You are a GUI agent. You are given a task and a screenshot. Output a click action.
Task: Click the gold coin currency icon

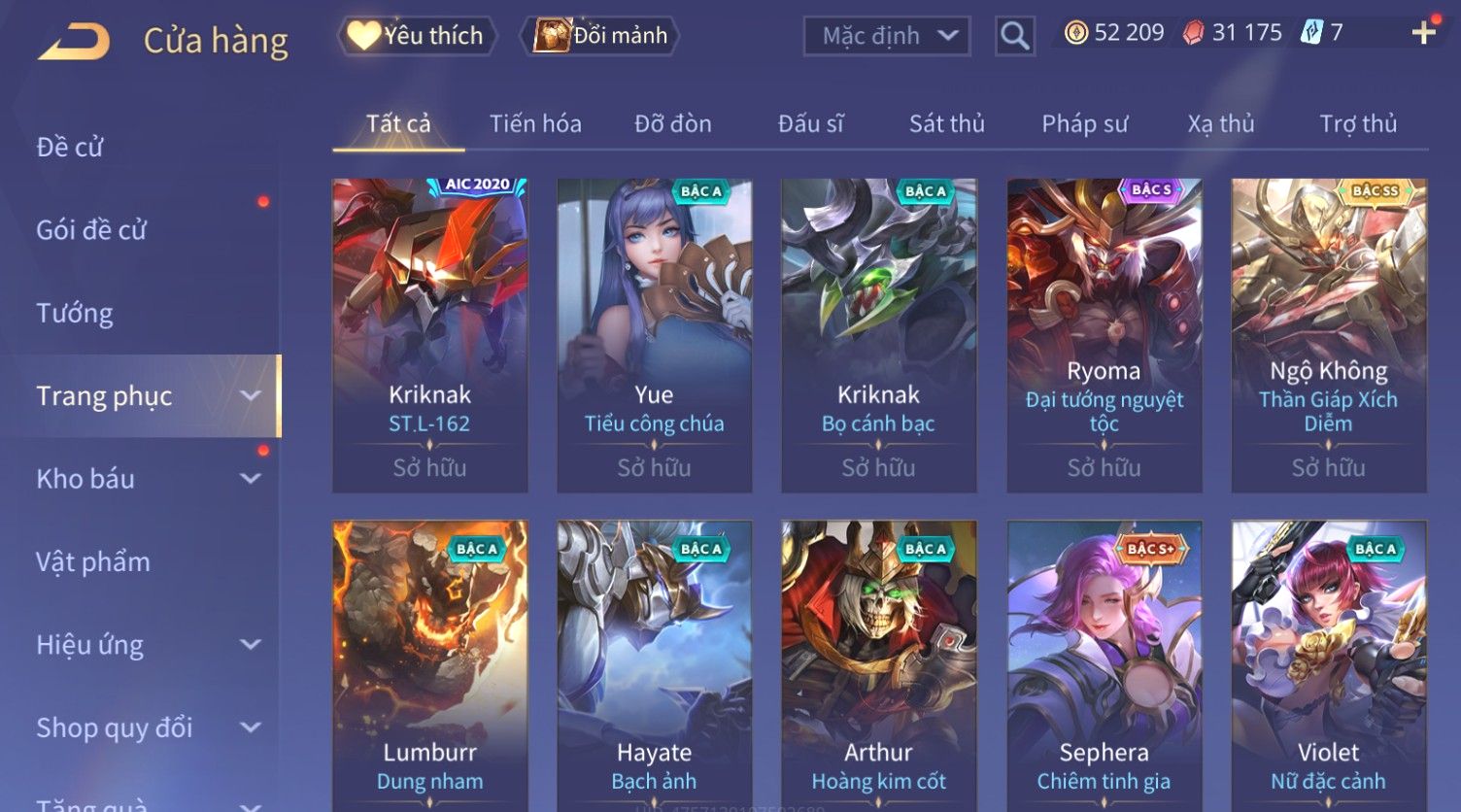click(1075, 33)
